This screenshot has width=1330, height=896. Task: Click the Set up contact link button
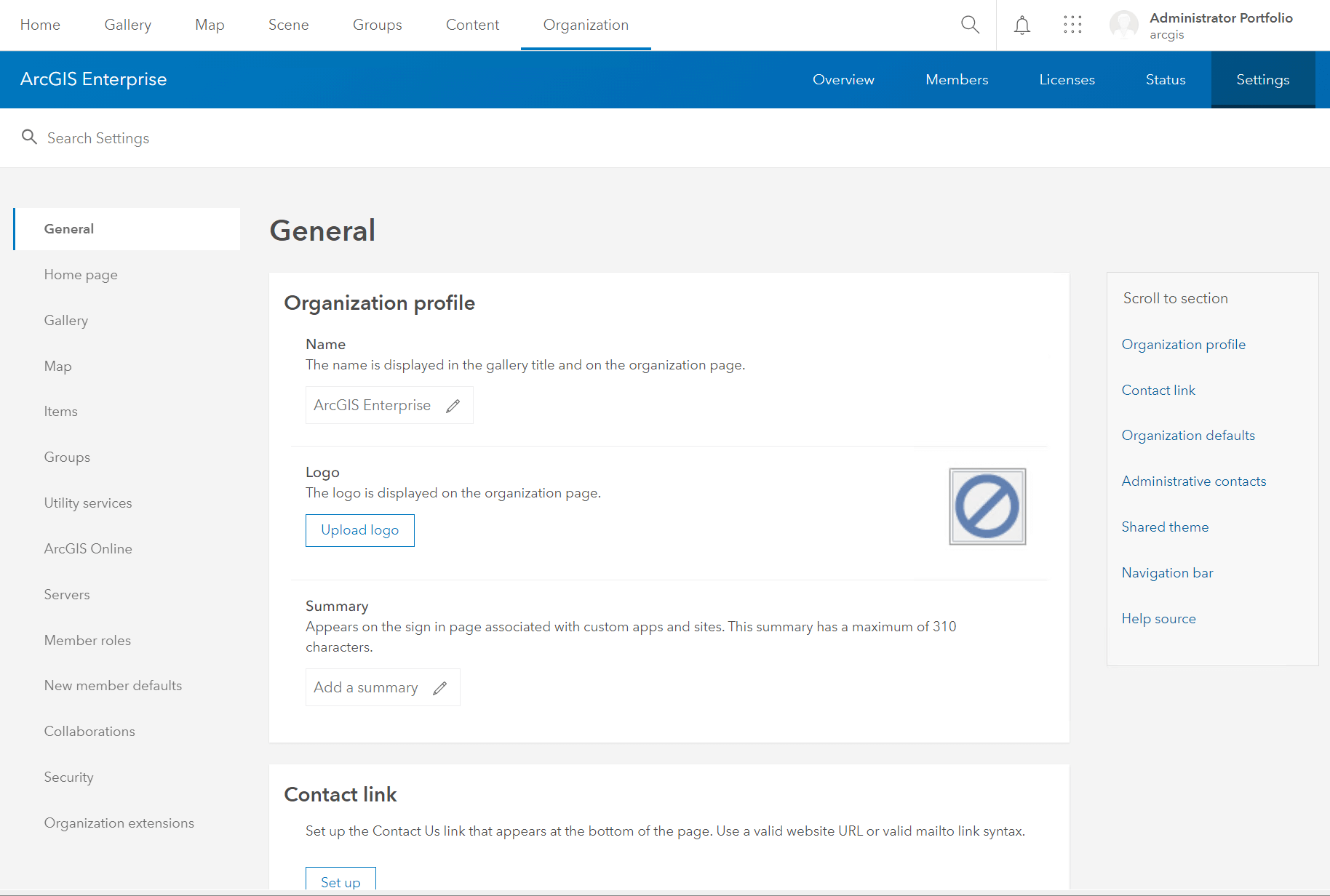[x=341, y=881]
